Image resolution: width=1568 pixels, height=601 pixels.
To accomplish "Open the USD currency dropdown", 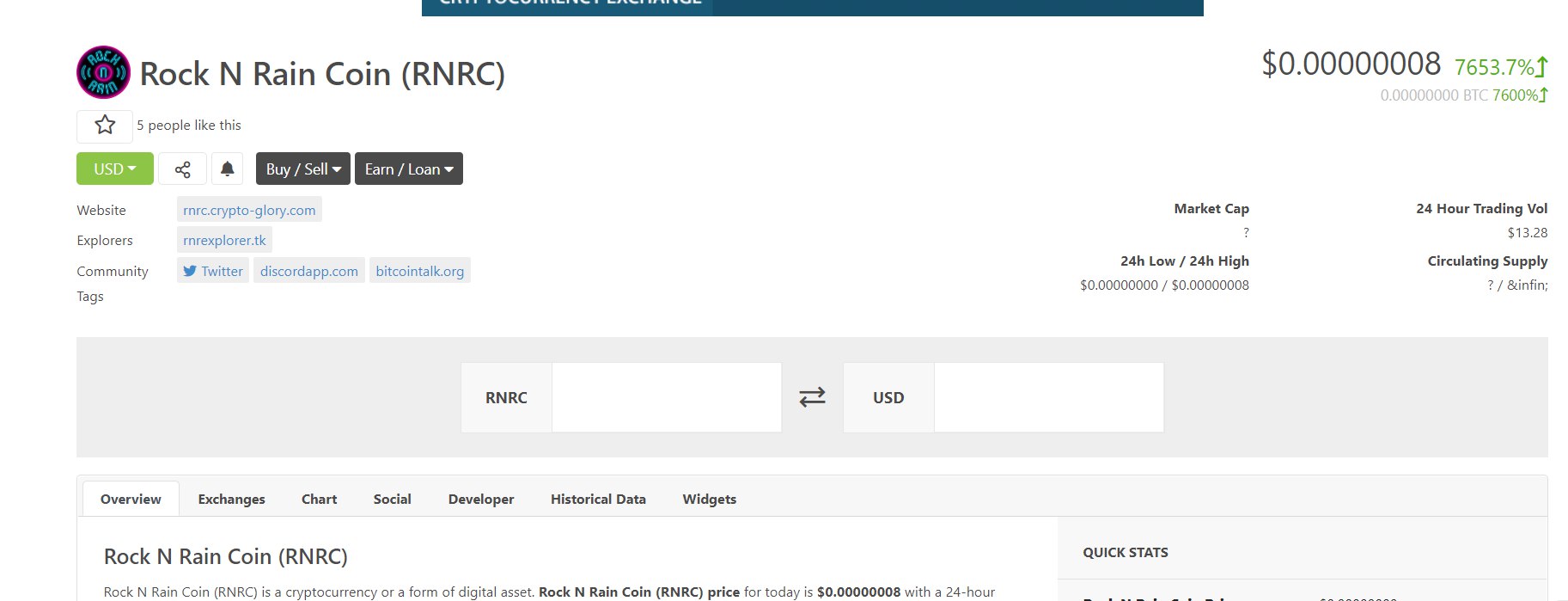I will point(115,169).
